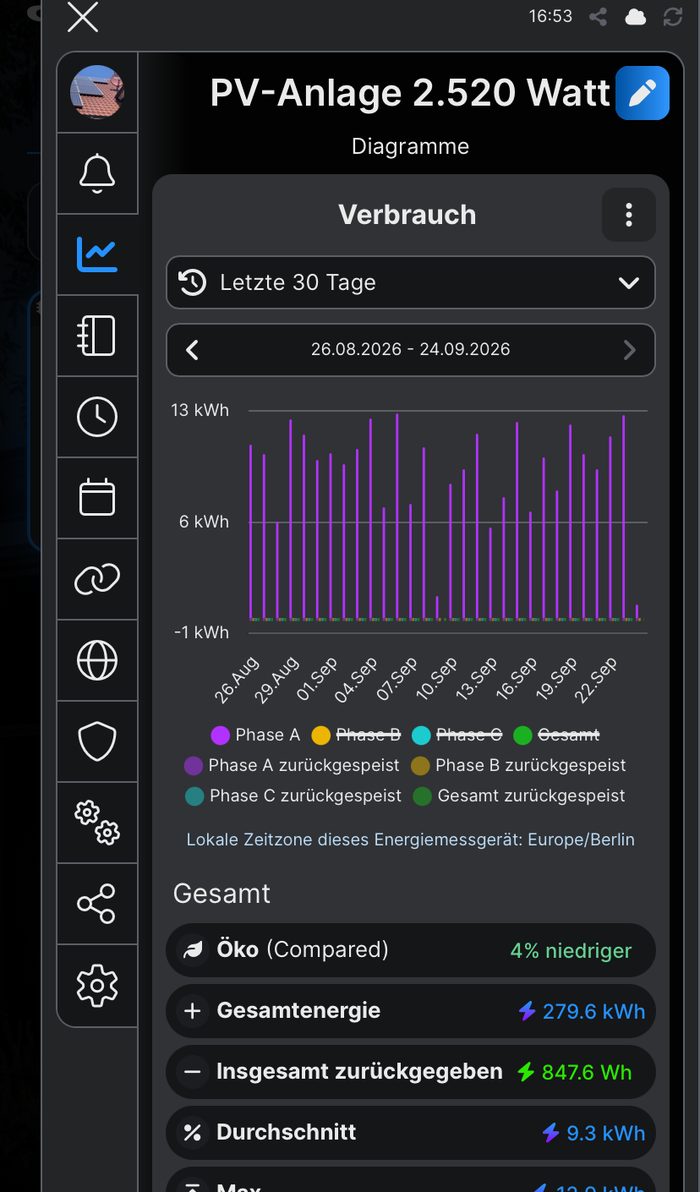Toggle Gesamt zurückgespeist legend entry
Image resolution: width=700 pixels, height=1192 pixels.
(x=521, y=796)
